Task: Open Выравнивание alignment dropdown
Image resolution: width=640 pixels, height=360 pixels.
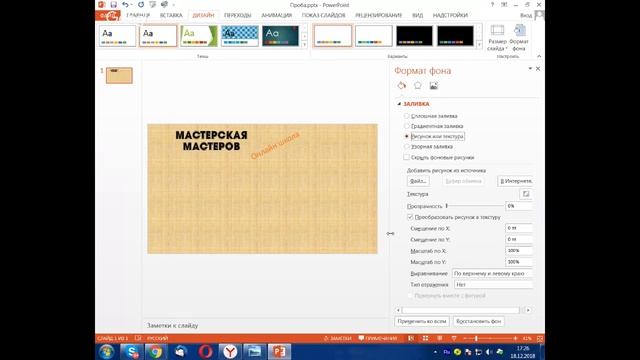Action: click(493, 273)
